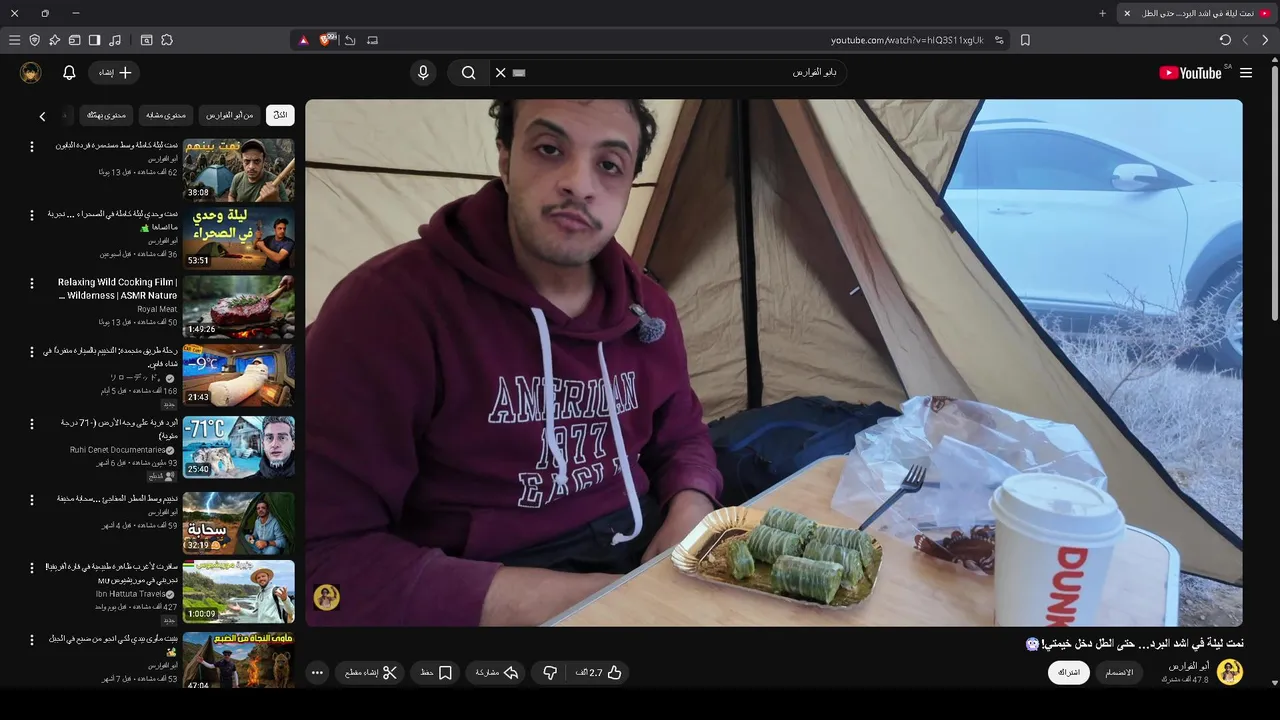Click the music note media icon
Screen dimensions: 1280x720
pyautogui.click(x=115, y=40)
